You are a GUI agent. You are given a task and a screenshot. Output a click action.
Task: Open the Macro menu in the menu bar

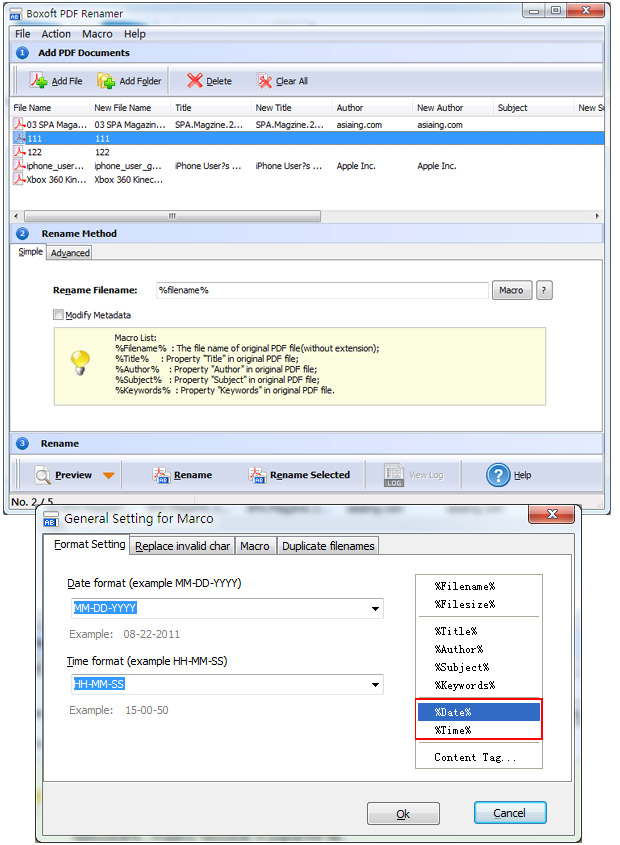[x=97, y=34]
